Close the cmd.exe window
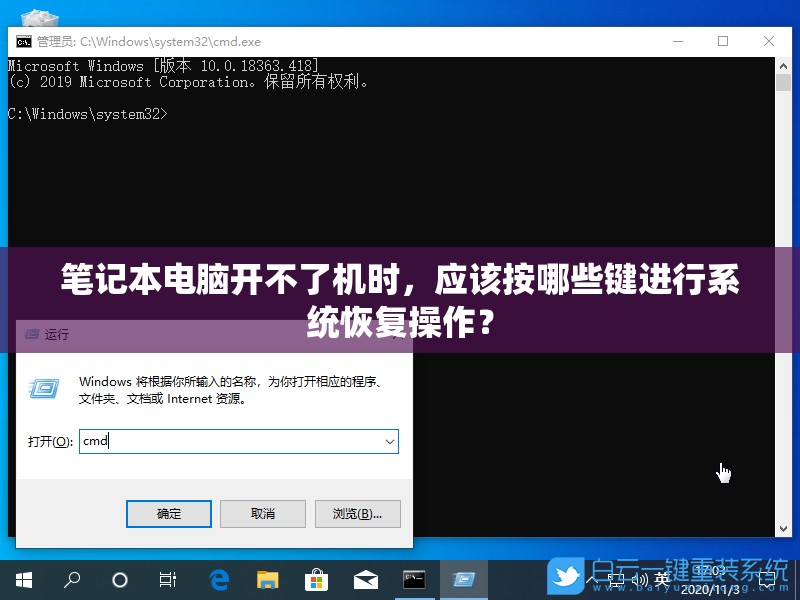The image size is (800, 600). (x=769, y=41)
